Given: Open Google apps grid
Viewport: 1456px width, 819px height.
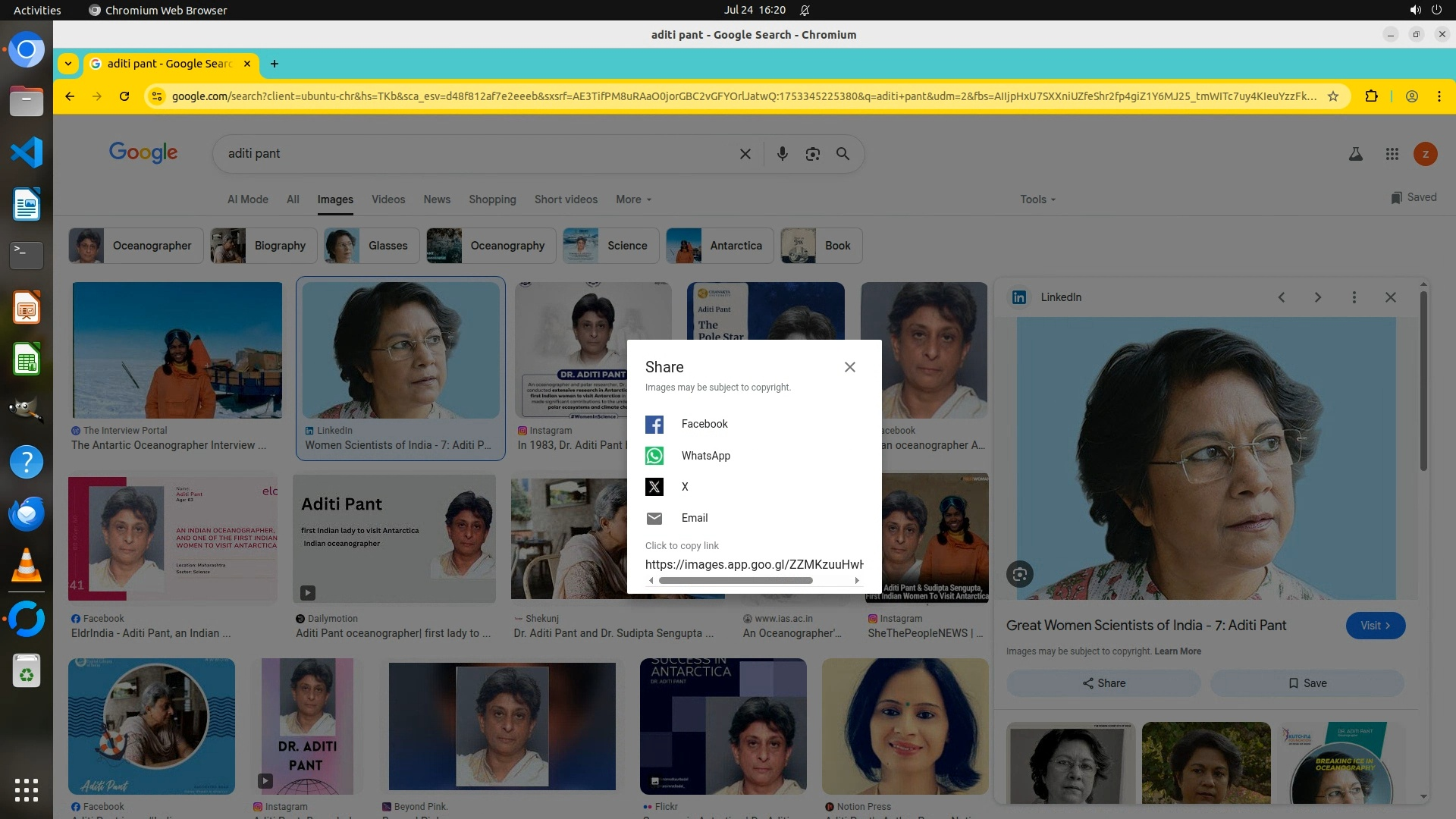Looking at the screenshot, I should pyautogui.click(x=1392, y=154).
